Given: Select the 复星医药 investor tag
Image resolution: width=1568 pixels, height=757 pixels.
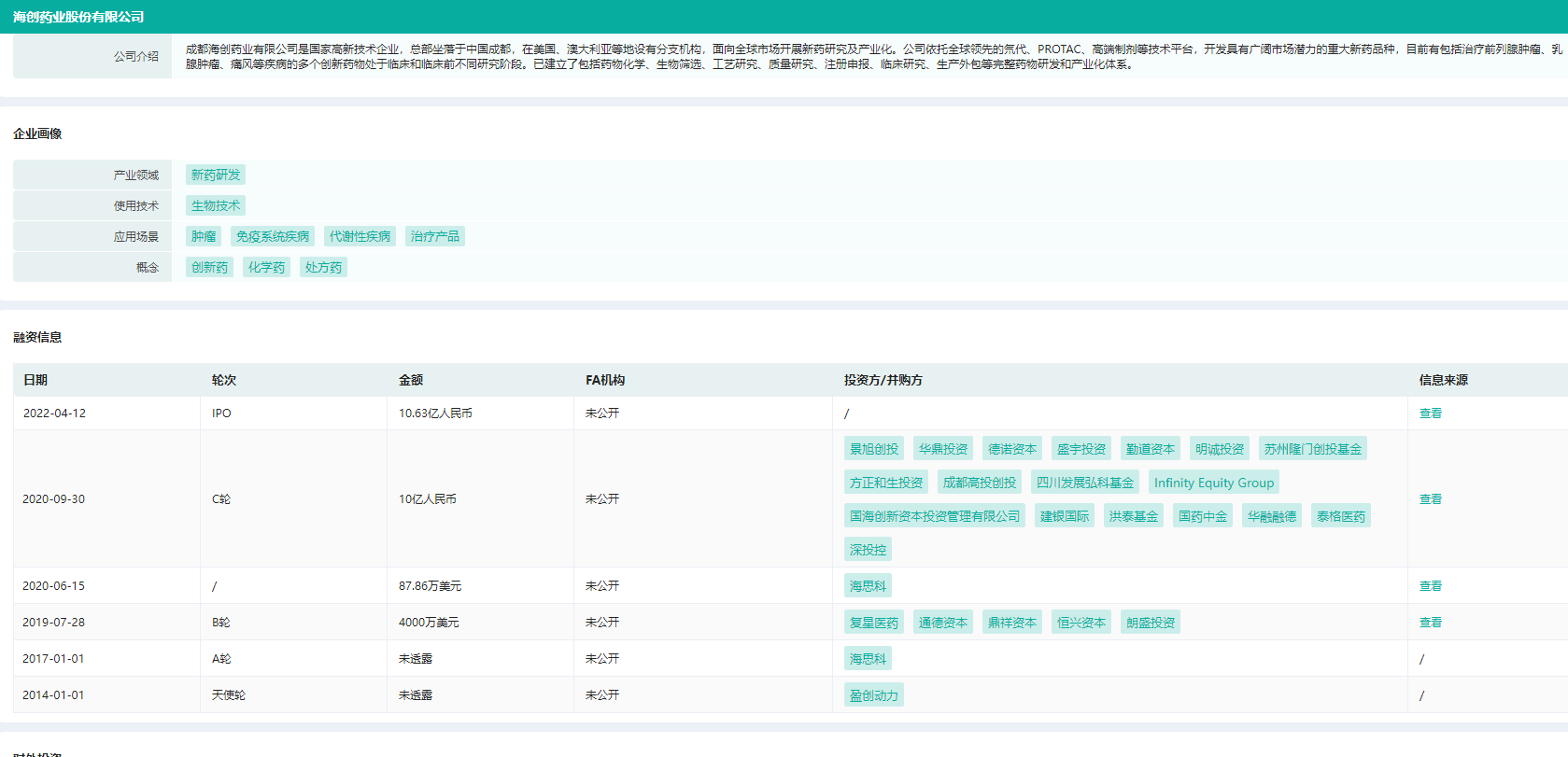Looking at the screenshot, I should (x=873, y=623).
